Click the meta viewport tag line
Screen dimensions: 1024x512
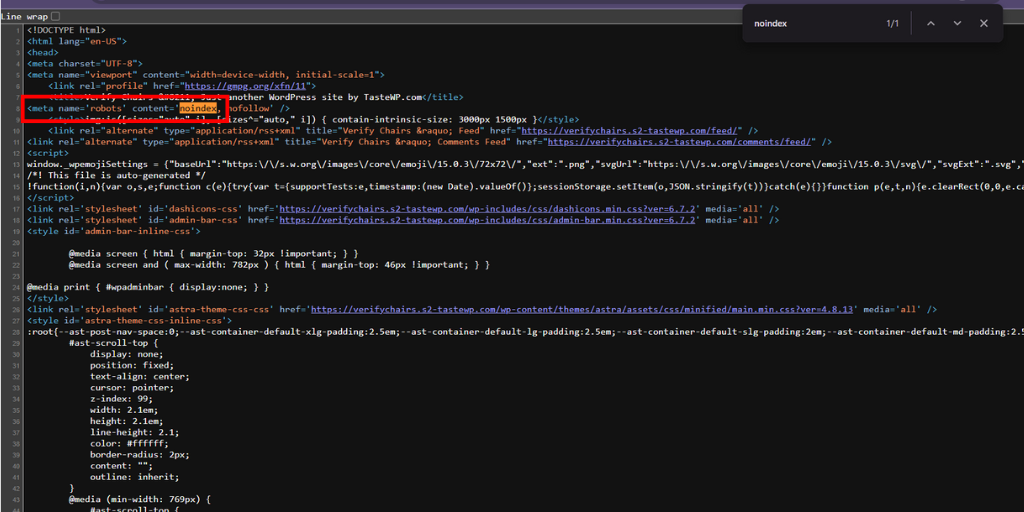(x=206, y=74)
